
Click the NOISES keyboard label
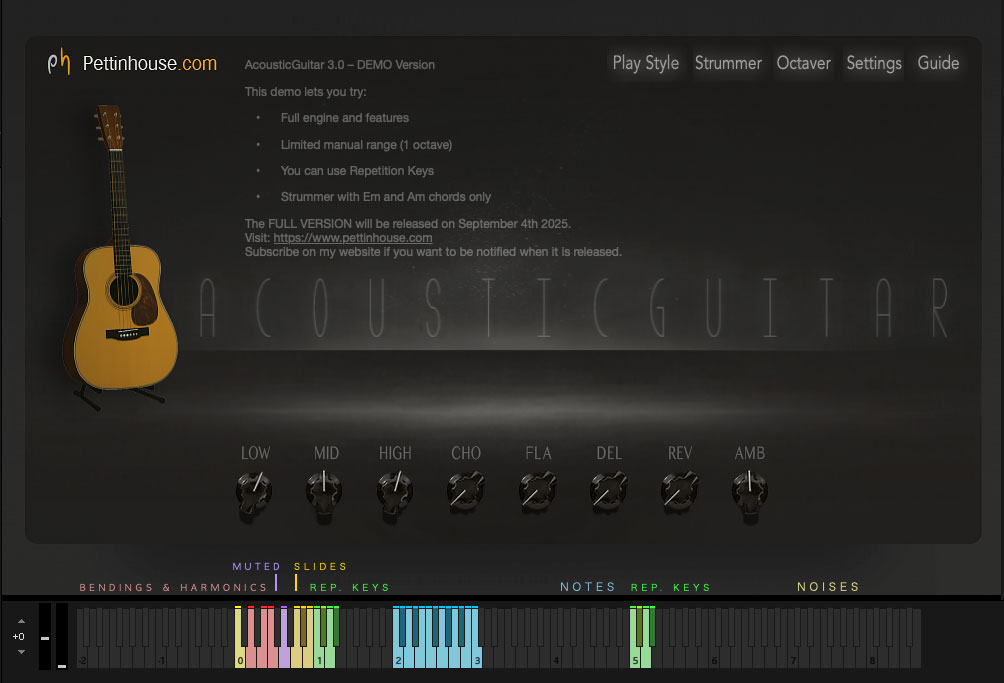click(828, 586)
